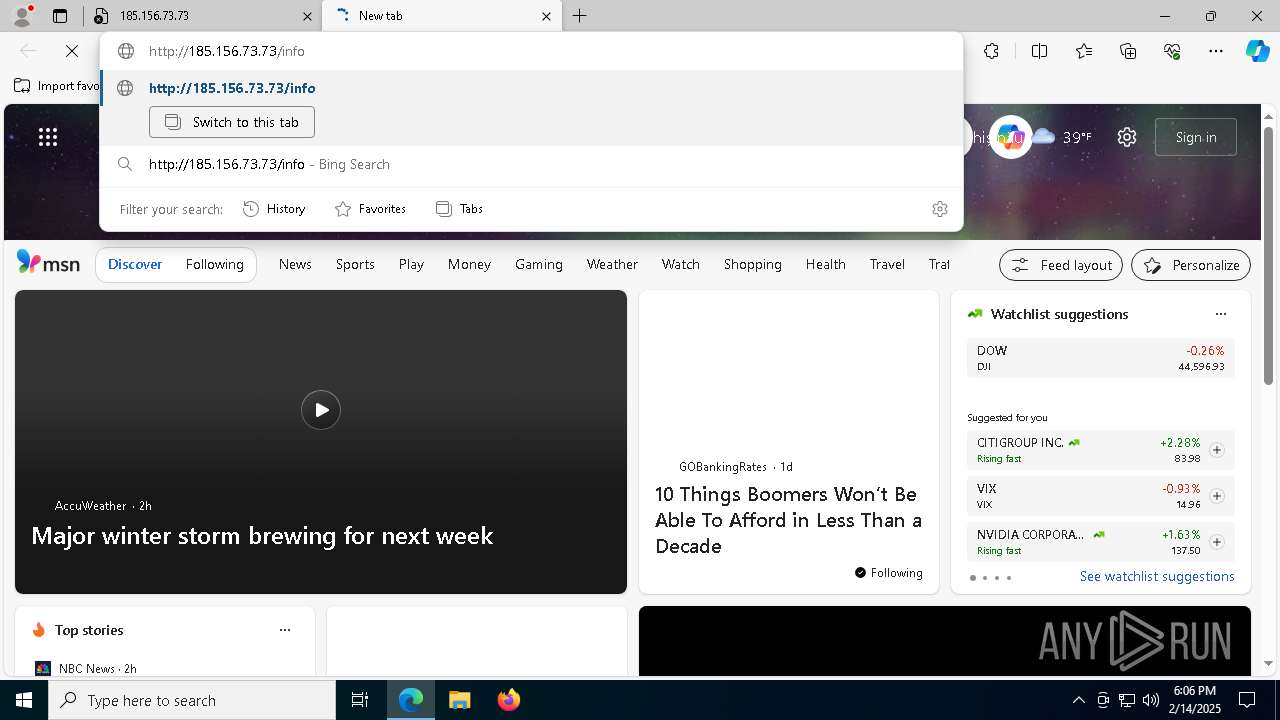Image resolution: width=1280 pixels, height=720 pixels.
Task: Open Task View on the taskbar
Action: tap(360, 700)
